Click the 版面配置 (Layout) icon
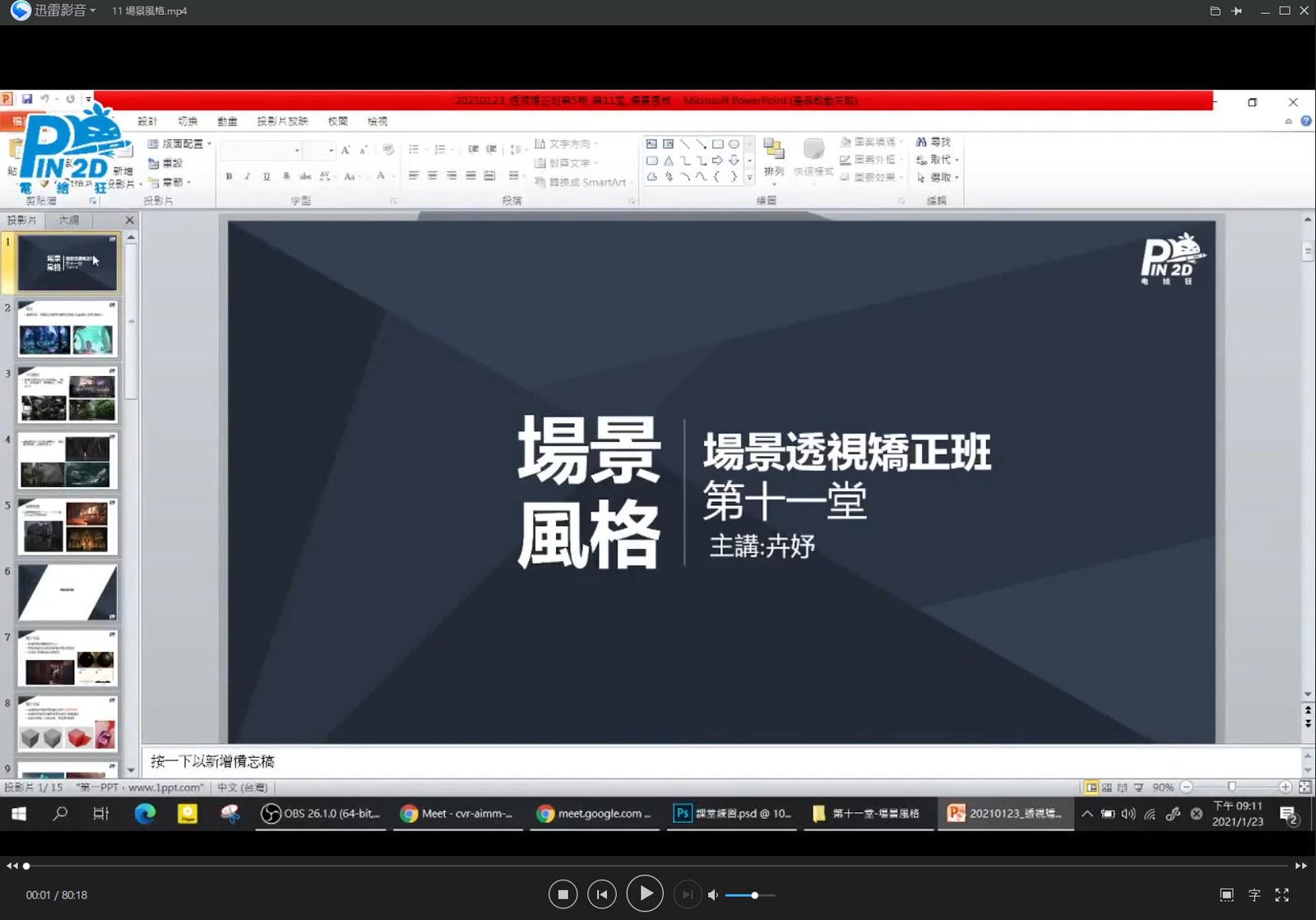This screenshot has height=920, width=1316. (155, 142)
